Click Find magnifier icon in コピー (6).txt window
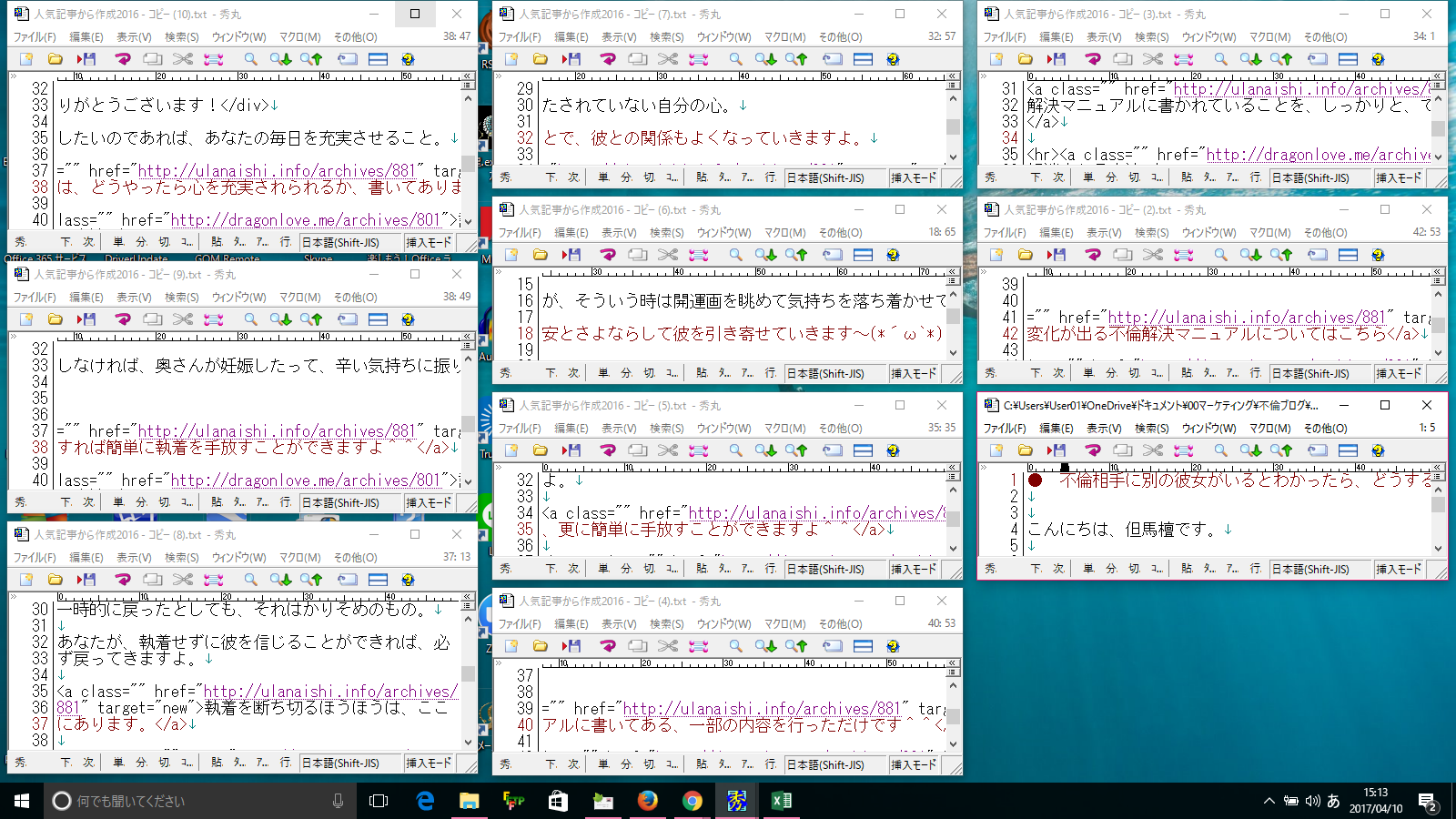 (735, 255)
